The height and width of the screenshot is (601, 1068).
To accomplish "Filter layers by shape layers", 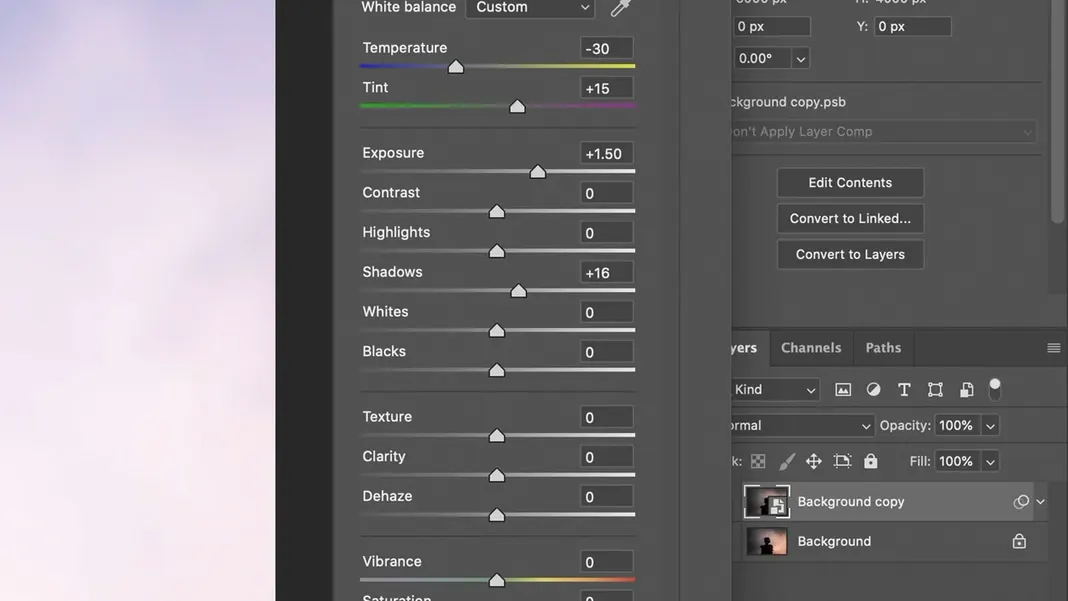I will pos(935,390).
